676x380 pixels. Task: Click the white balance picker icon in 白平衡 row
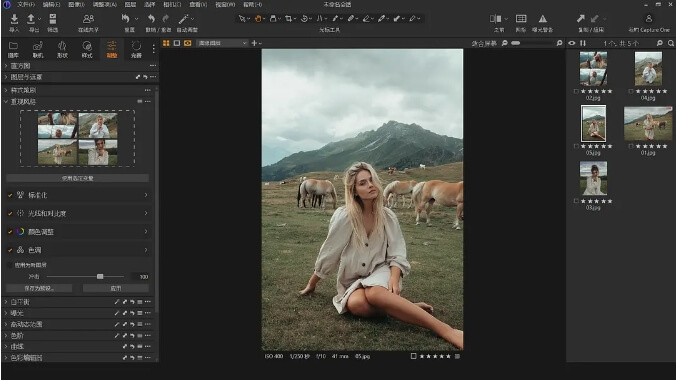tap(117, 302)
